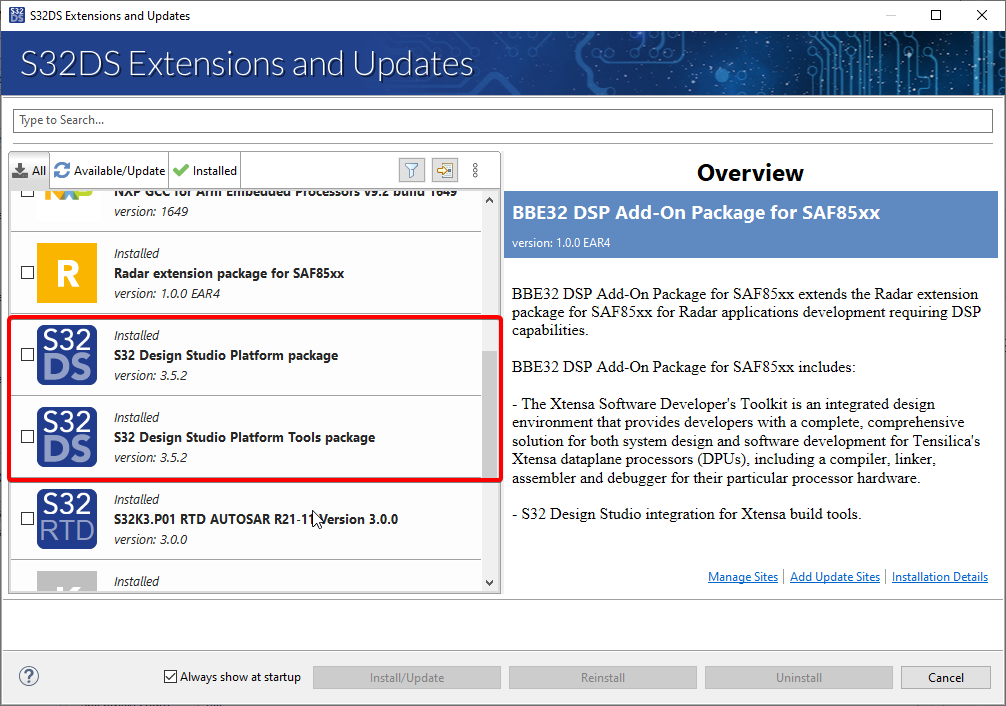Check the Radar extension package for SAF85xx
This screenshot has width=1006, height=706.
coord(27,272)
